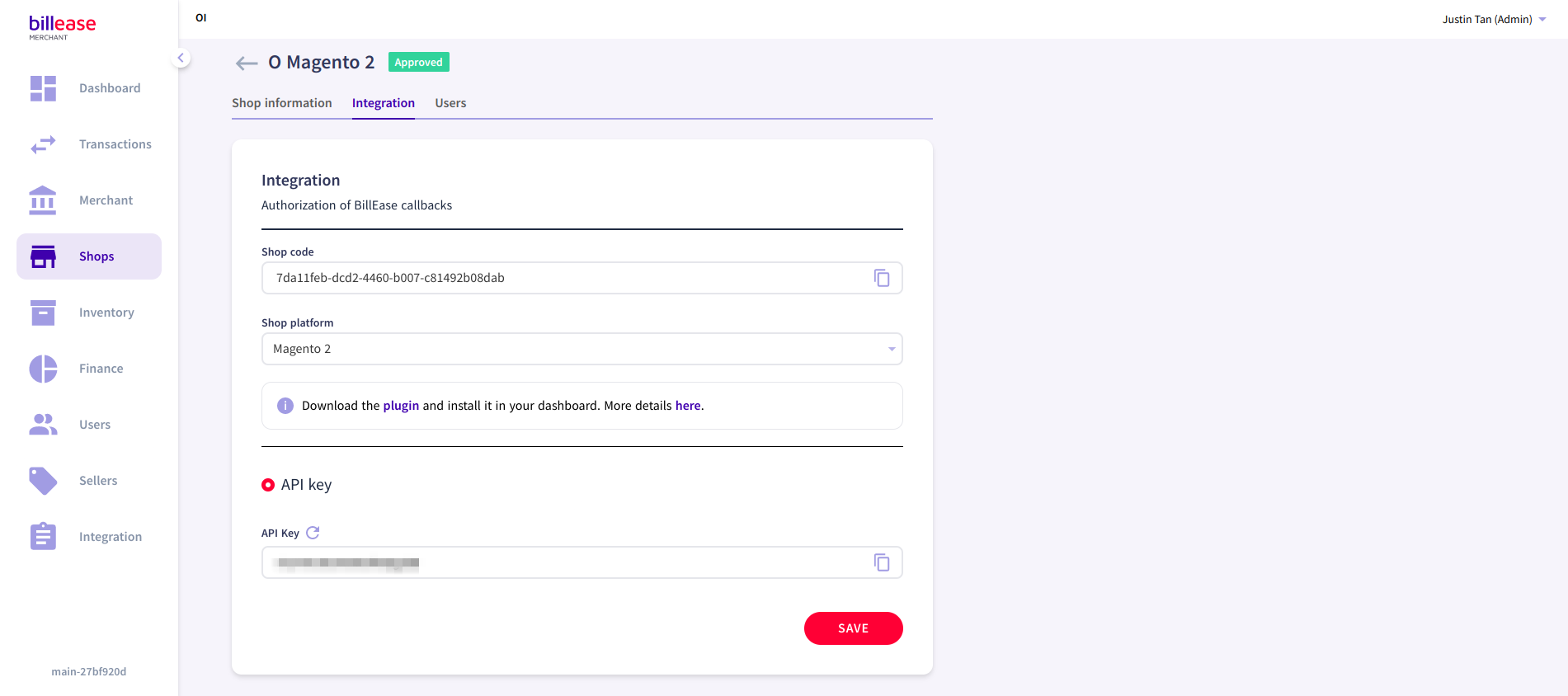Open Sellers from the sidebar menu
Image resolution: width=1568 pixels, height=696 pixels.
point(89,481)
